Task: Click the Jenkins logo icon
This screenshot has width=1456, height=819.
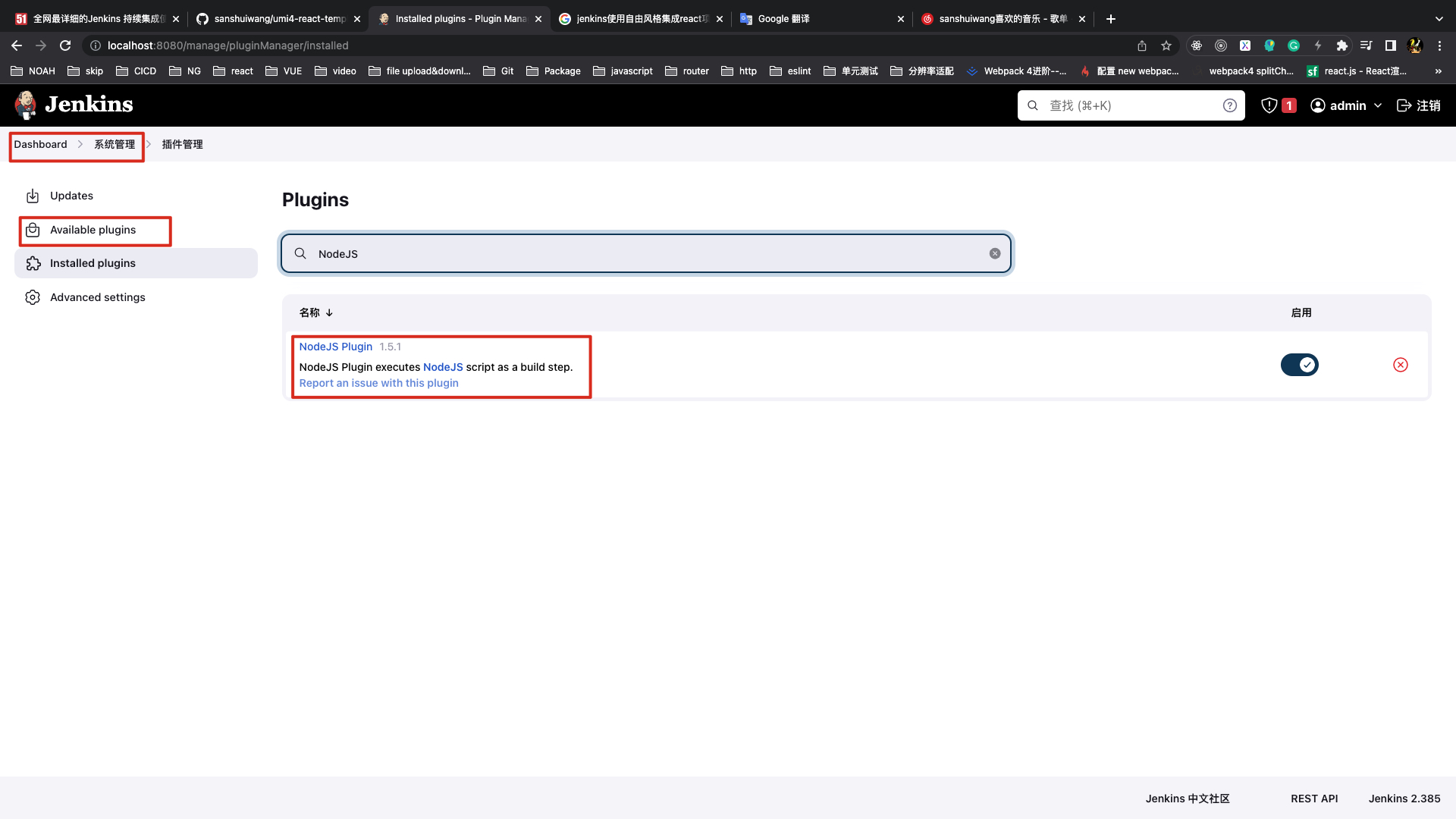Action: tap(26, 105)
